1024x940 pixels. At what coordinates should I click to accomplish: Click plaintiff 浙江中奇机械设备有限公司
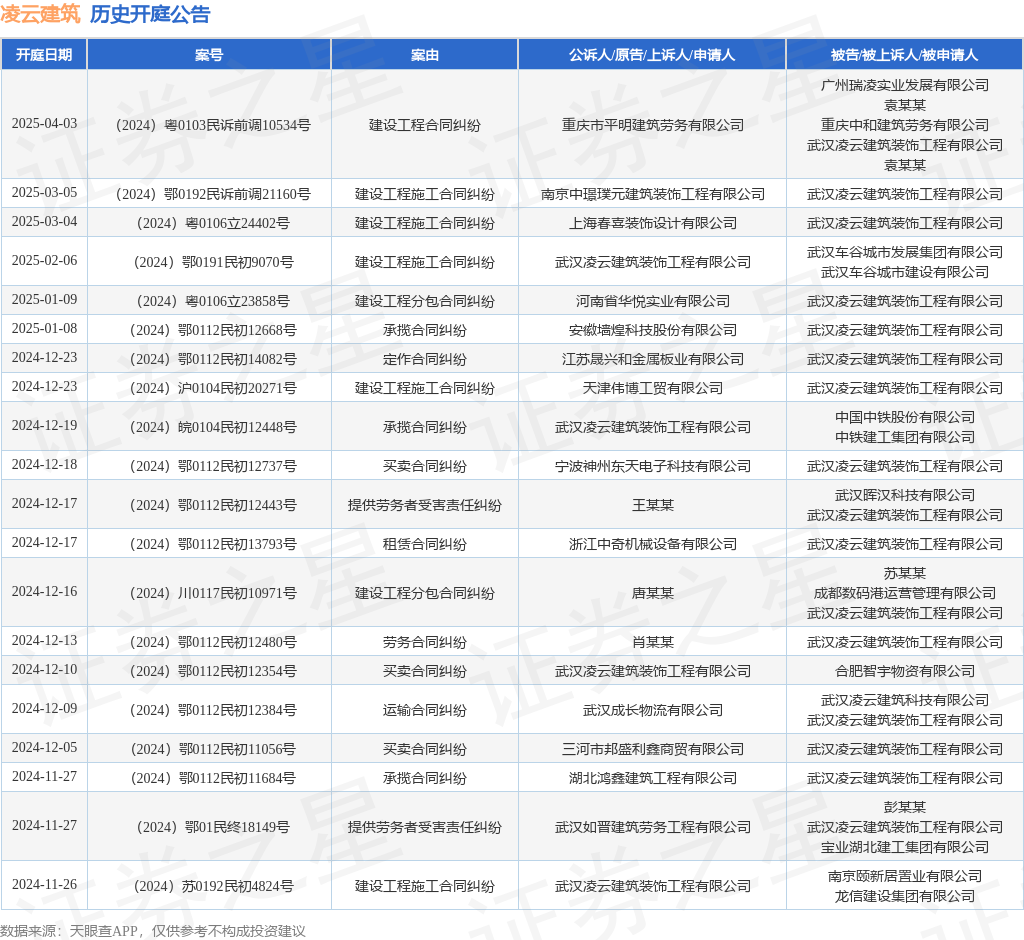pos(652,544)
